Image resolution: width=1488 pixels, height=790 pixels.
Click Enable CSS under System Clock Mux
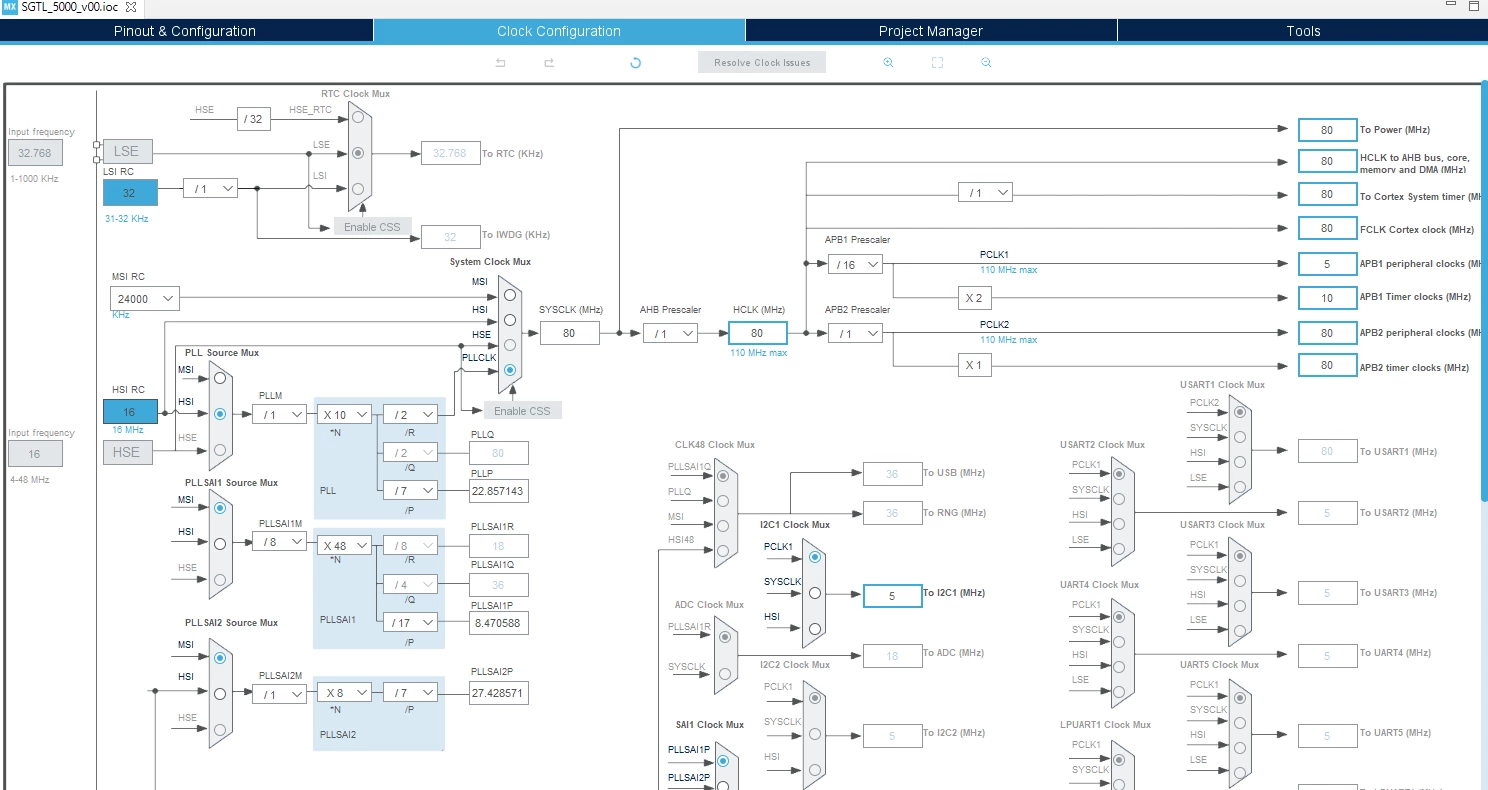(x=523, y=411)
